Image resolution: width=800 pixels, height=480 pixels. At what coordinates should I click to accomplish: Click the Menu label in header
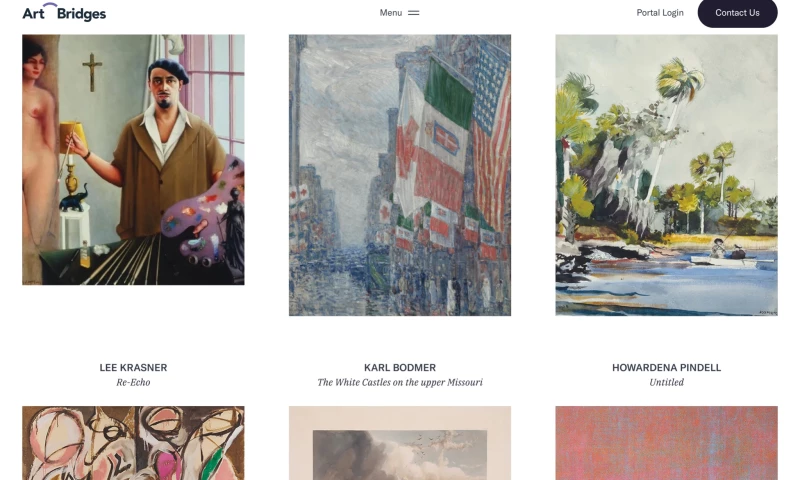(x=391, y=13)
